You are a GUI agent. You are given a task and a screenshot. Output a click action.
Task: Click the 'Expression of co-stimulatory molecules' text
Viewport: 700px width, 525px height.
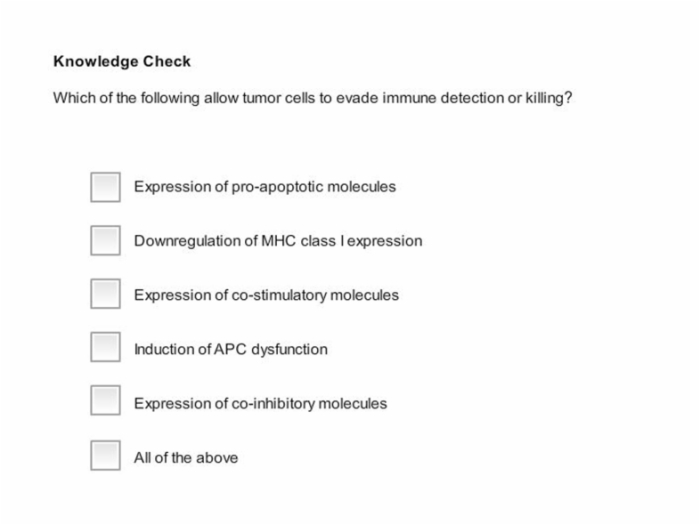coord(267,295)
